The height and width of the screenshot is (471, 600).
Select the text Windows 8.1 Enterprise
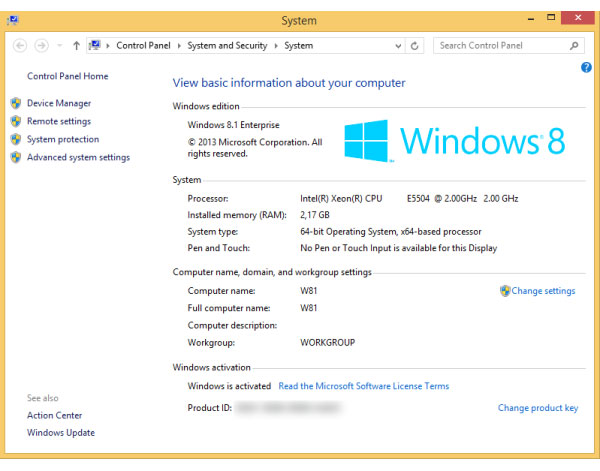(233, 125)
